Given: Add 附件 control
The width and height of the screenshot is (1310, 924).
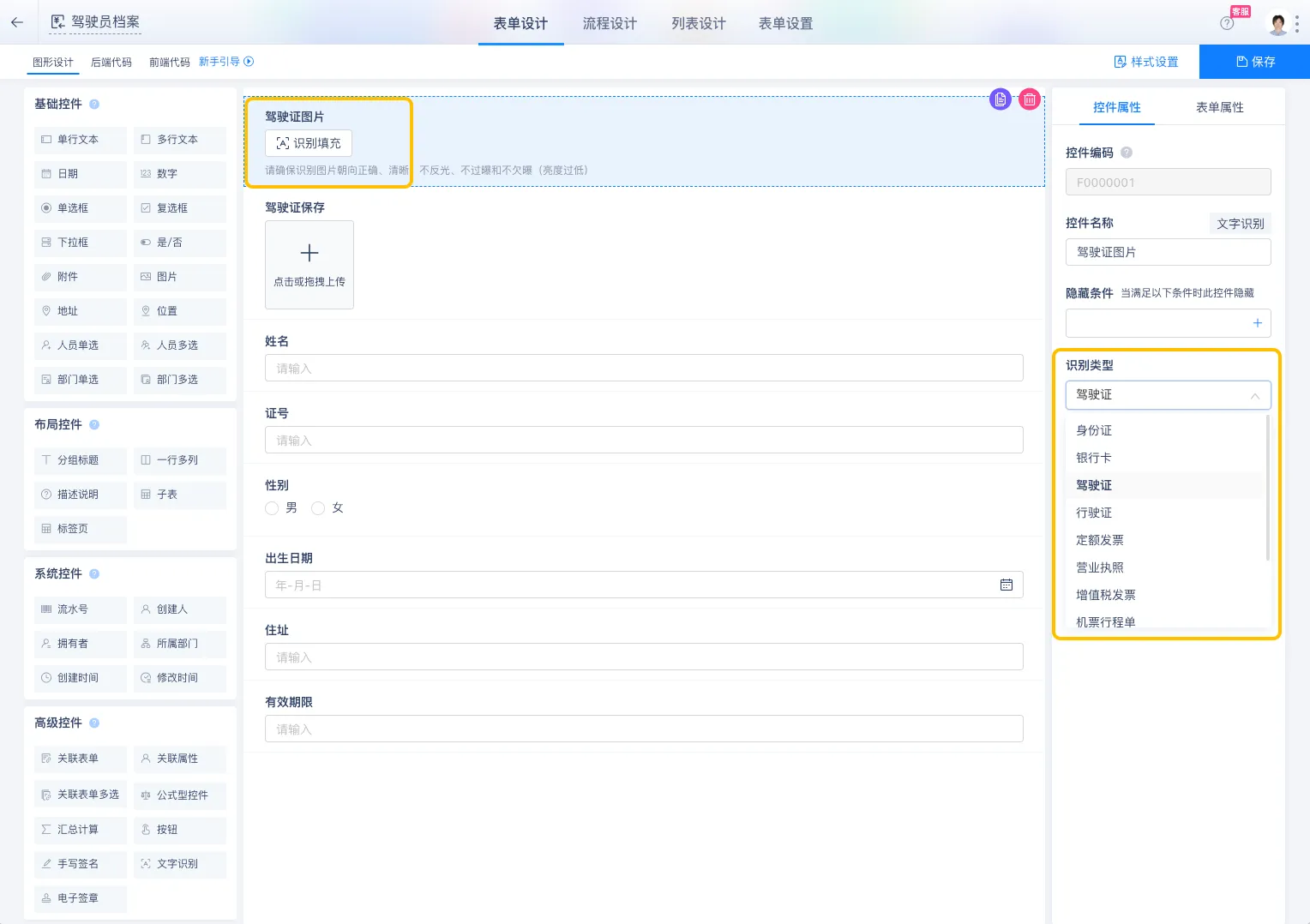Looking at the screenshot, I should point(81,277).
